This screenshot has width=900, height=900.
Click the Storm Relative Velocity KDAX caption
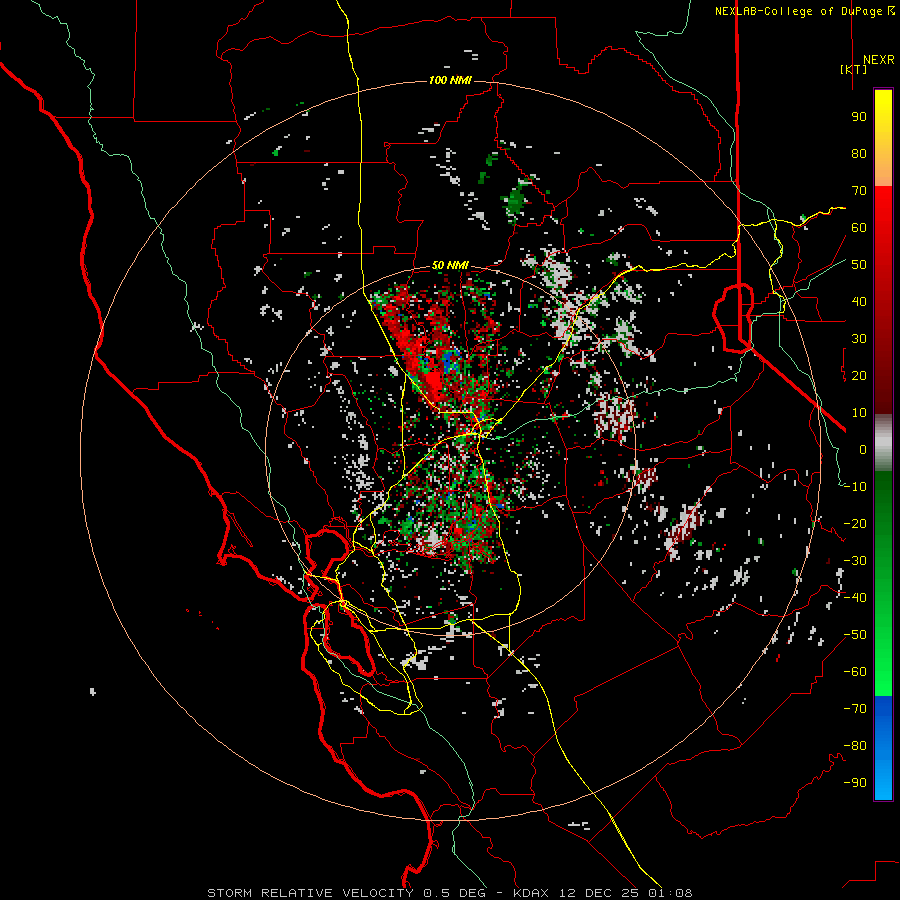click(450, 893)
